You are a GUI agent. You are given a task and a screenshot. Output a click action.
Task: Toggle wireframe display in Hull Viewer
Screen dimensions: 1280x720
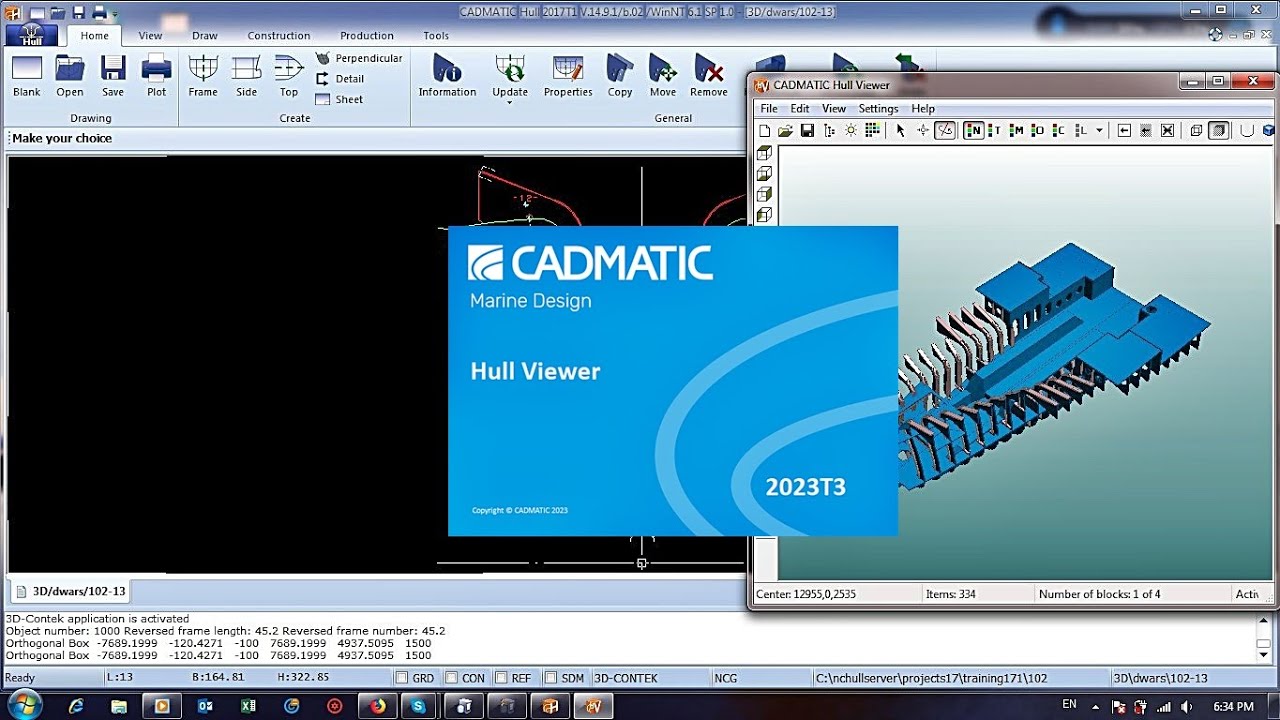[x=1196, y=130]
